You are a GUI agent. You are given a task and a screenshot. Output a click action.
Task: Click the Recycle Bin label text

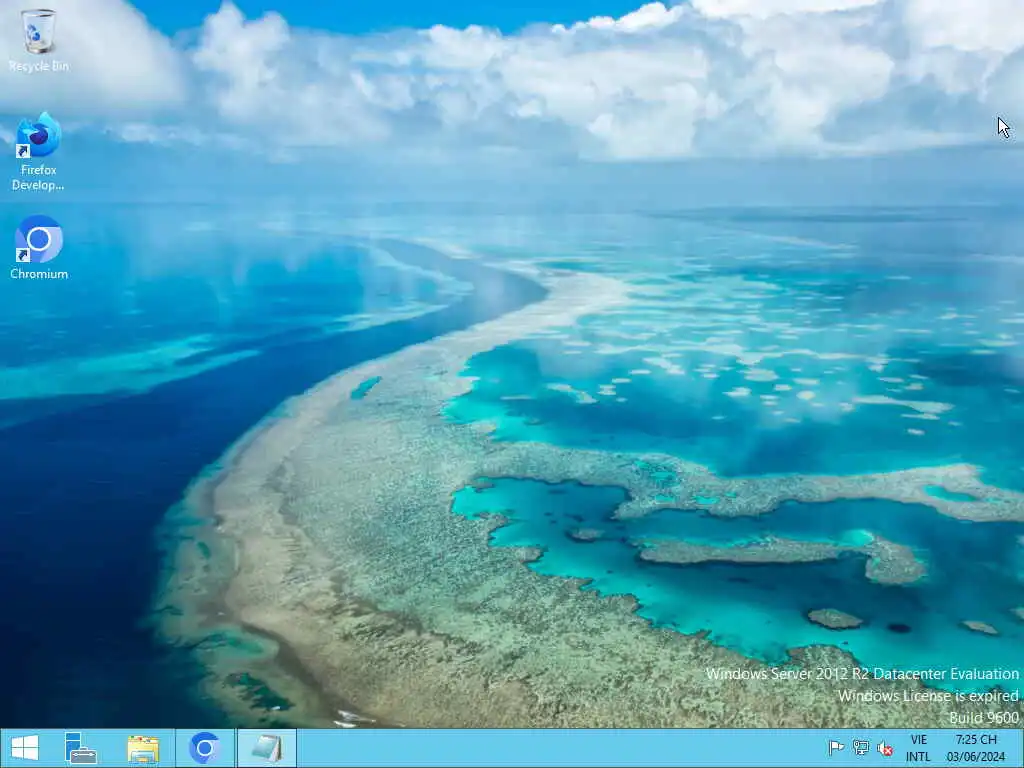point(39,66)
